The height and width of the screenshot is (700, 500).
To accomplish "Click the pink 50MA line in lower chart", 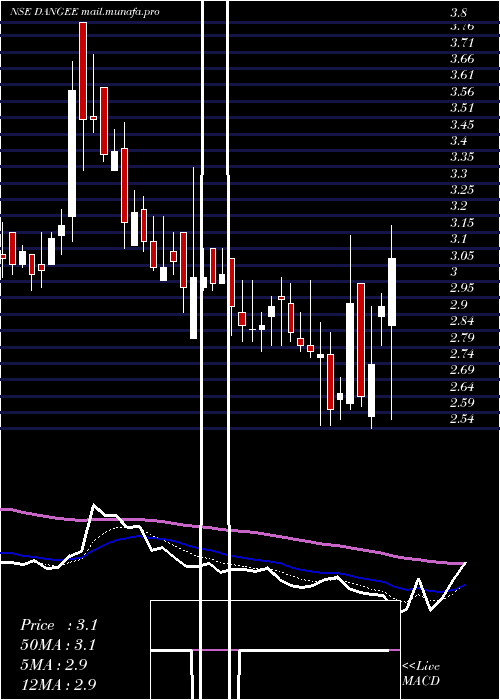I will (232, 530).
